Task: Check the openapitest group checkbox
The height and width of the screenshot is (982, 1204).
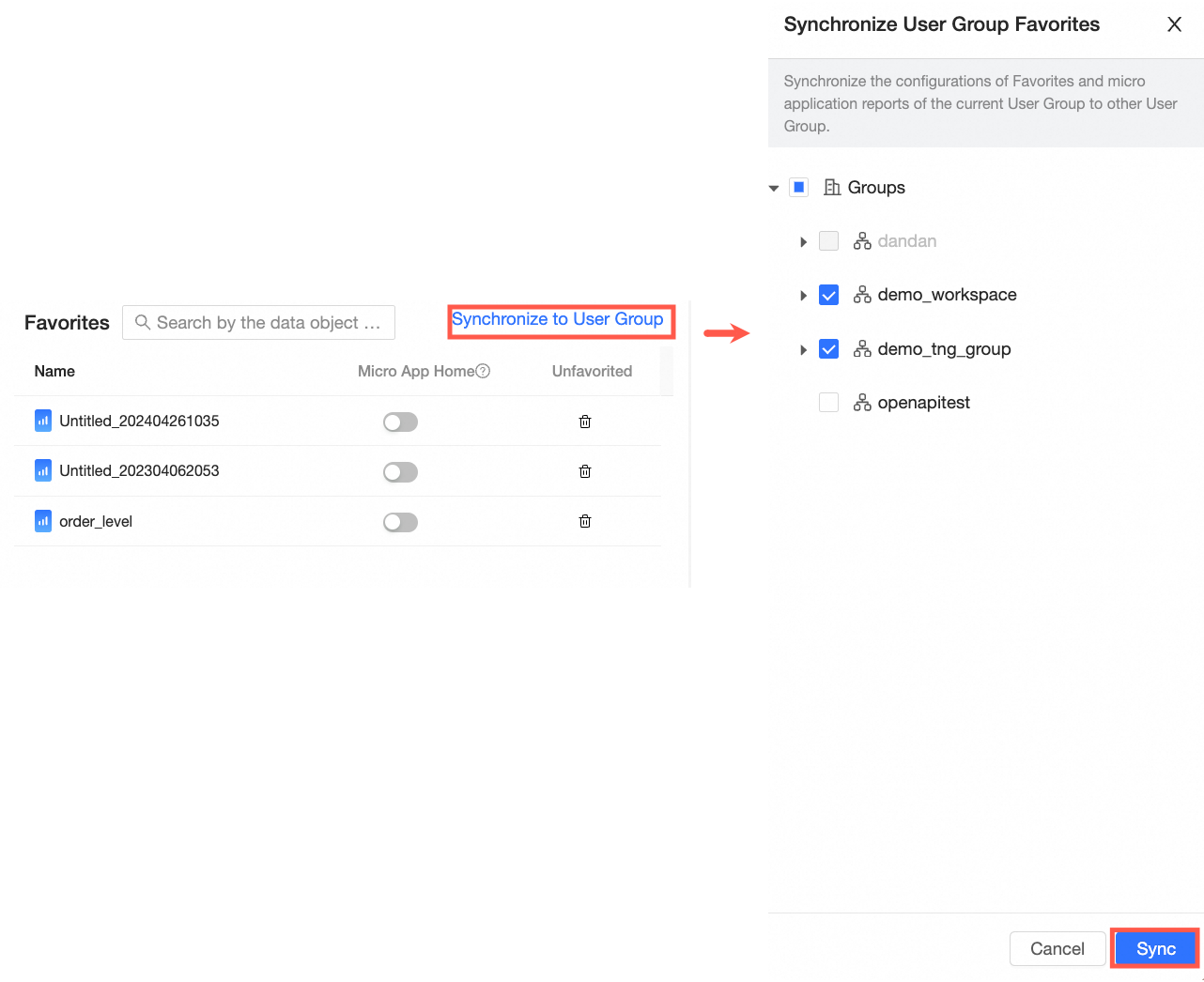Action: coord(828,403)
